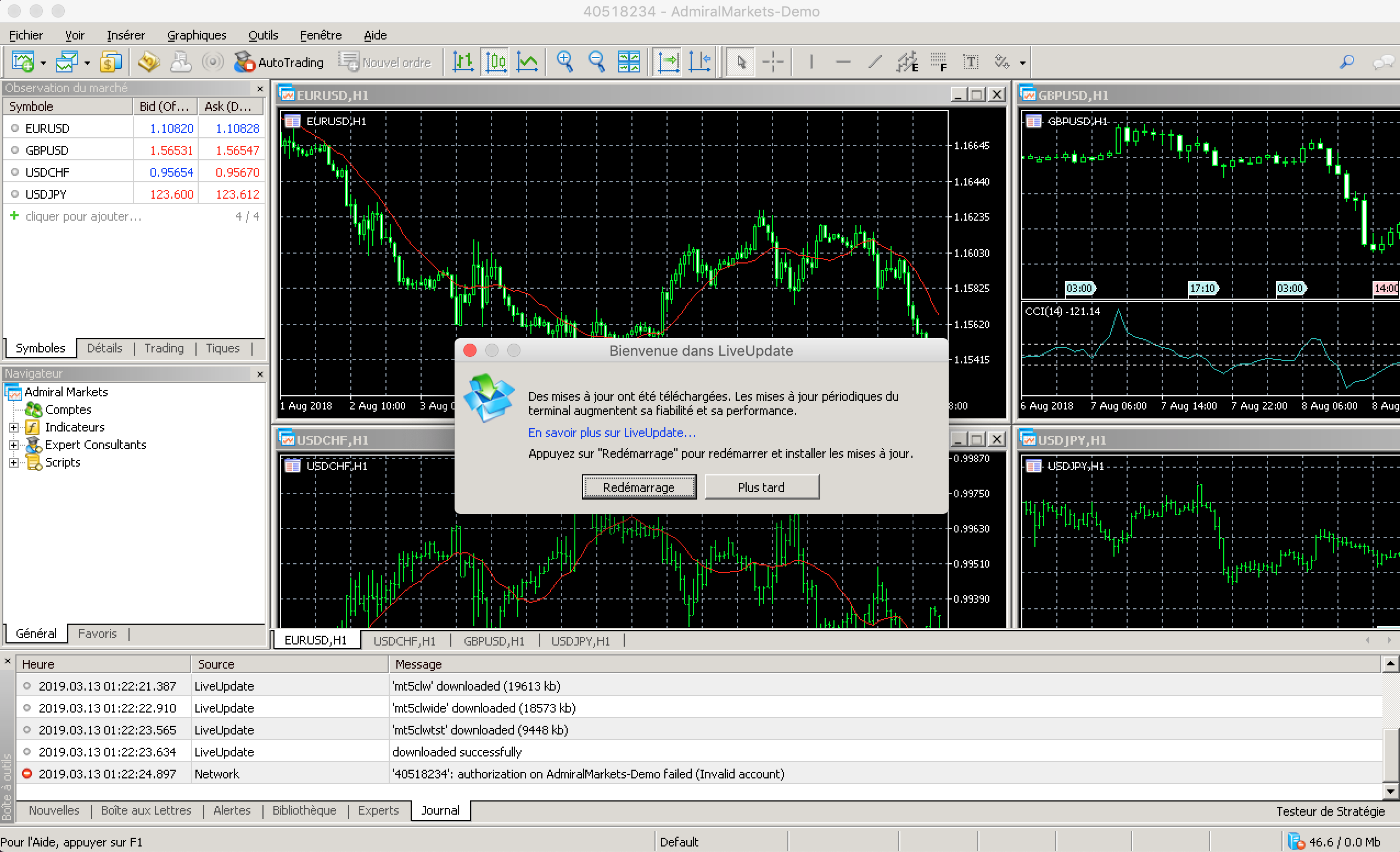1400x852 pixels.
Task: Close the Market Watch panel
Action: pyautogui.click(x=260, y=88)
